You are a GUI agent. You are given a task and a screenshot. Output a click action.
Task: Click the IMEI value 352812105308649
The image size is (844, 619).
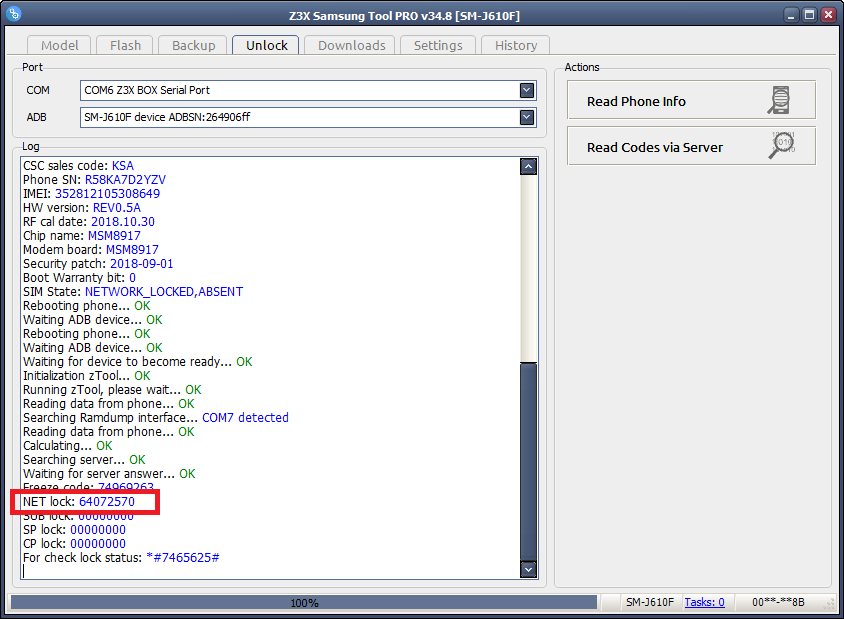point(107,194)
